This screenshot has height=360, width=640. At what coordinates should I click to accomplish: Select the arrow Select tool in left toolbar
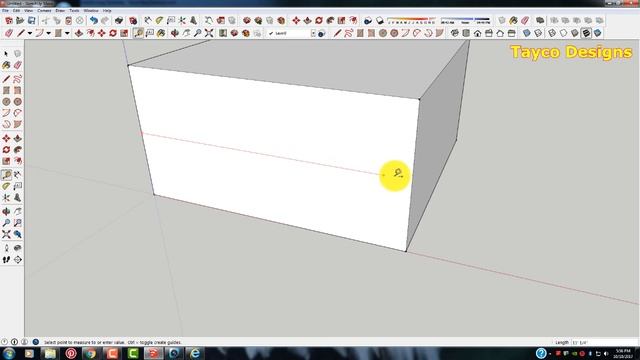[x=6, y=54]
